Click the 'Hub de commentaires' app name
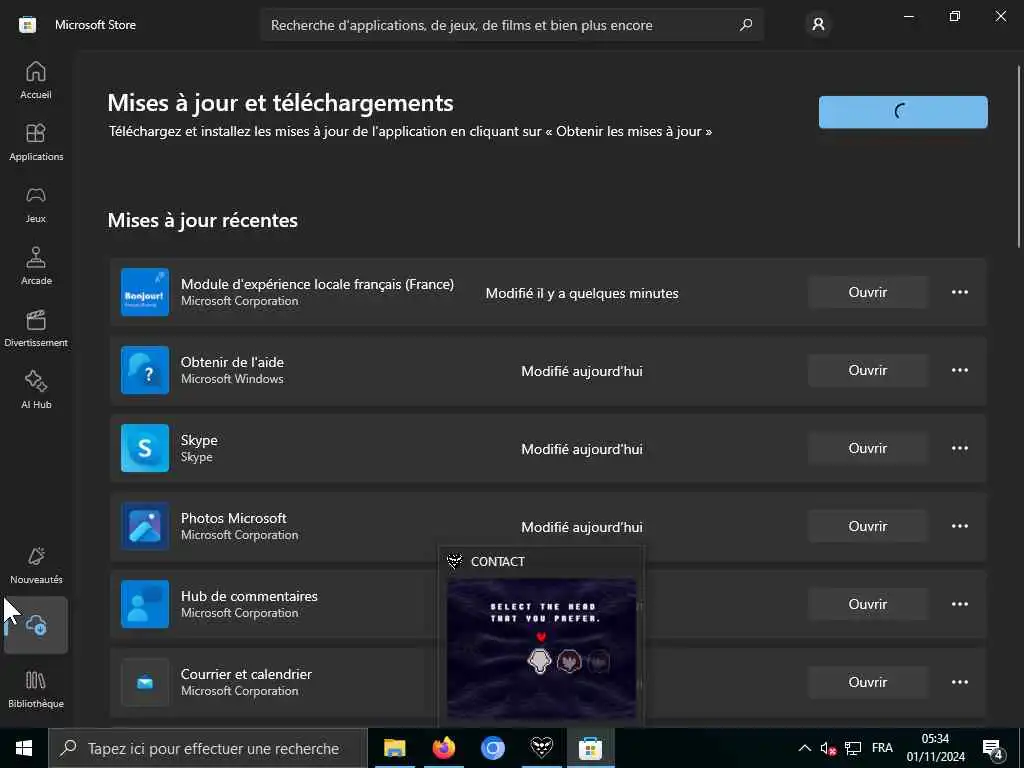This screenshot has height=768, width=1024. click(x=249, y=596)
